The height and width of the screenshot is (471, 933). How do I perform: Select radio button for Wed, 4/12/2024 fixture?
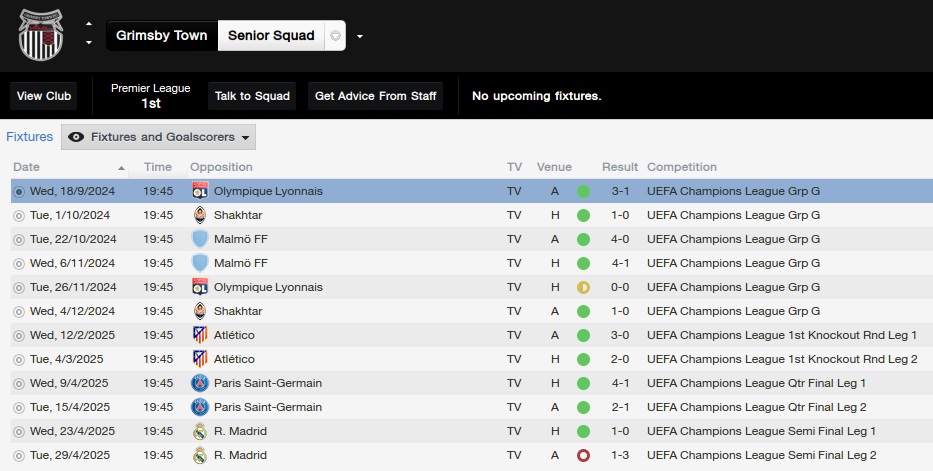tap(19, 312)
